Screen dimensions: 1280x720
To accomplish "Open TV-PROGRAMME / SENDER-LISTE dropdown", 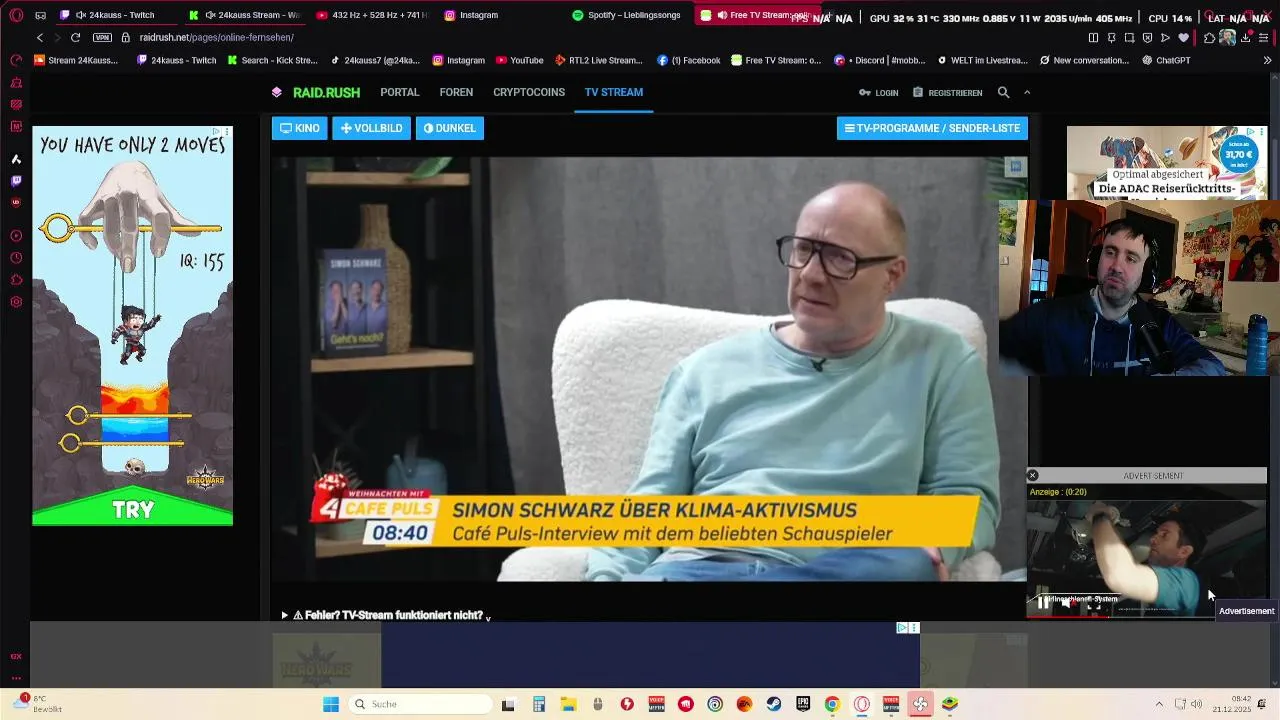I will [x=932, y=128].
